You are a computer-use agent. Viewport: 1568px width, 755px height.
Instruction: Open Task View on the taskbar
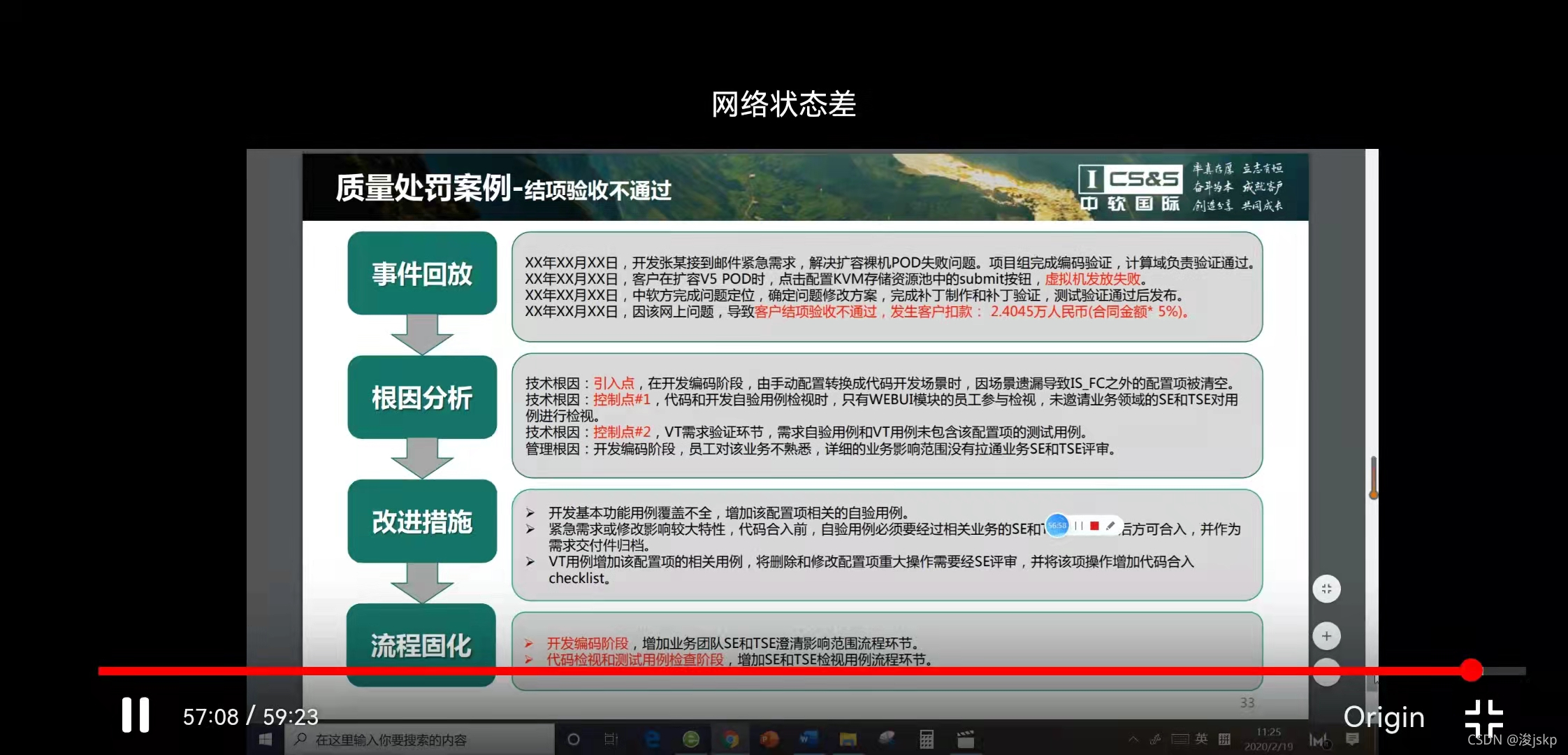611,740
